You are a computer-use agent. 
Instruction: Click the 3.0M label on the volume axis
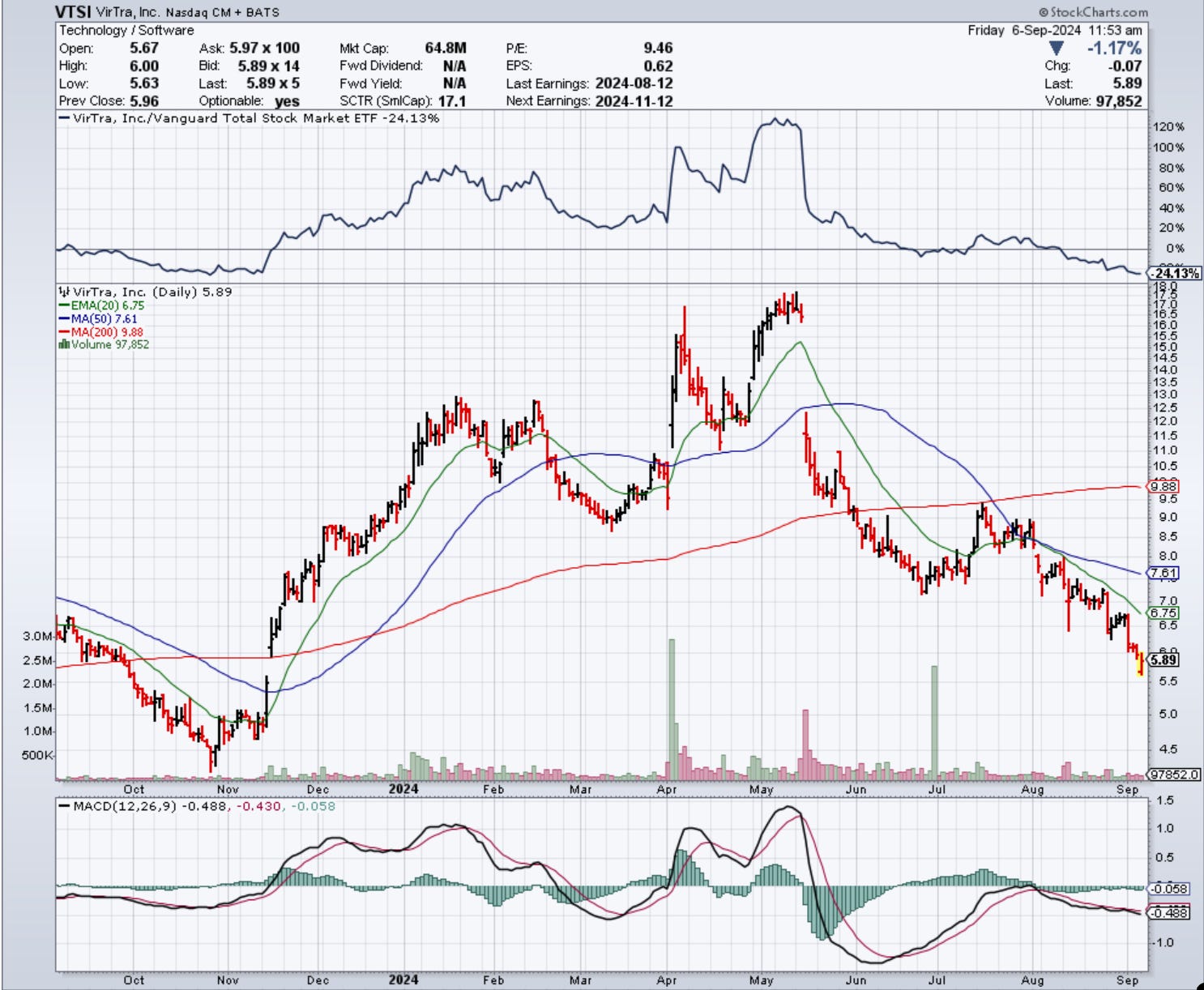(x=37, y=636)
